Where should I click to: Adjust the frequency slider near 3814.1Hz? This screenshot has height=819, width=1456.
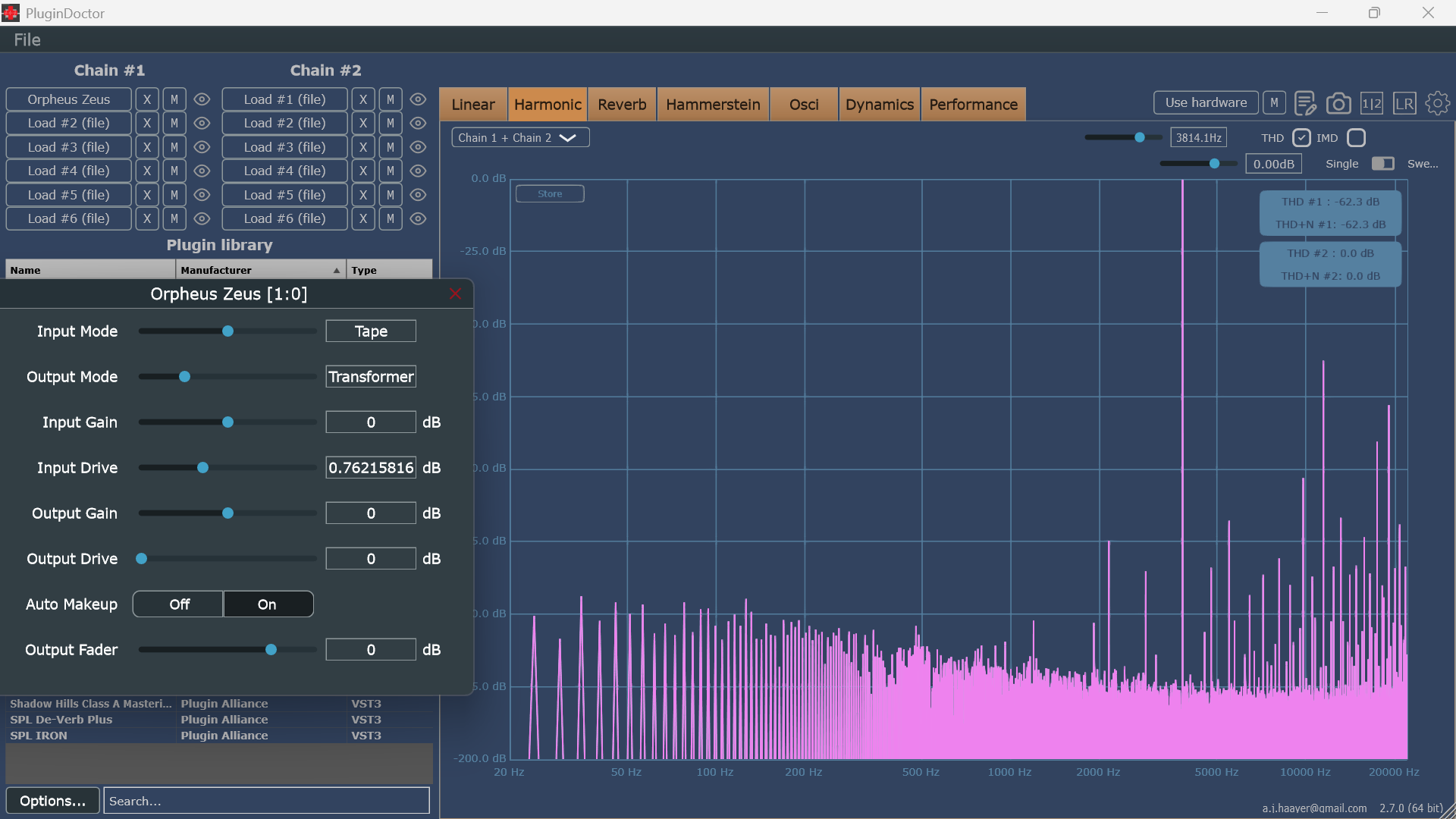1139,138
